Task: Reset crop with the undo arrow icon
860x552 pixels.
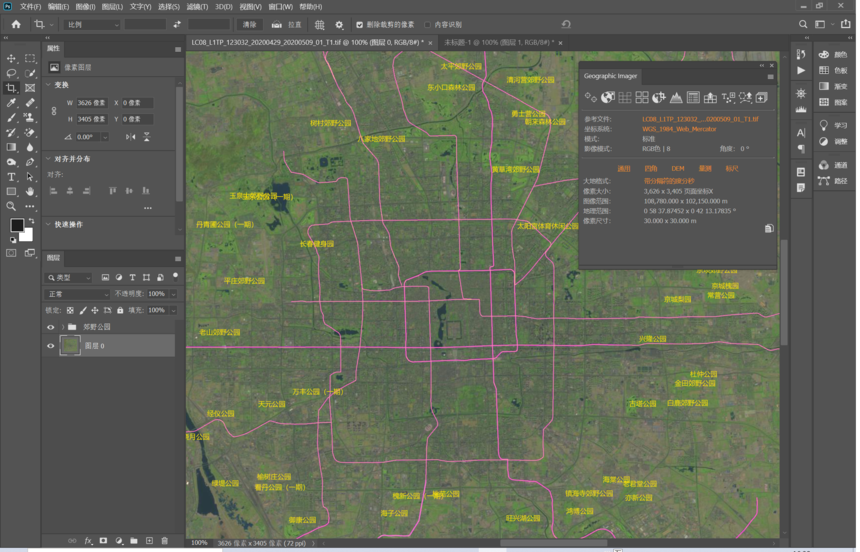Action: 566,24
